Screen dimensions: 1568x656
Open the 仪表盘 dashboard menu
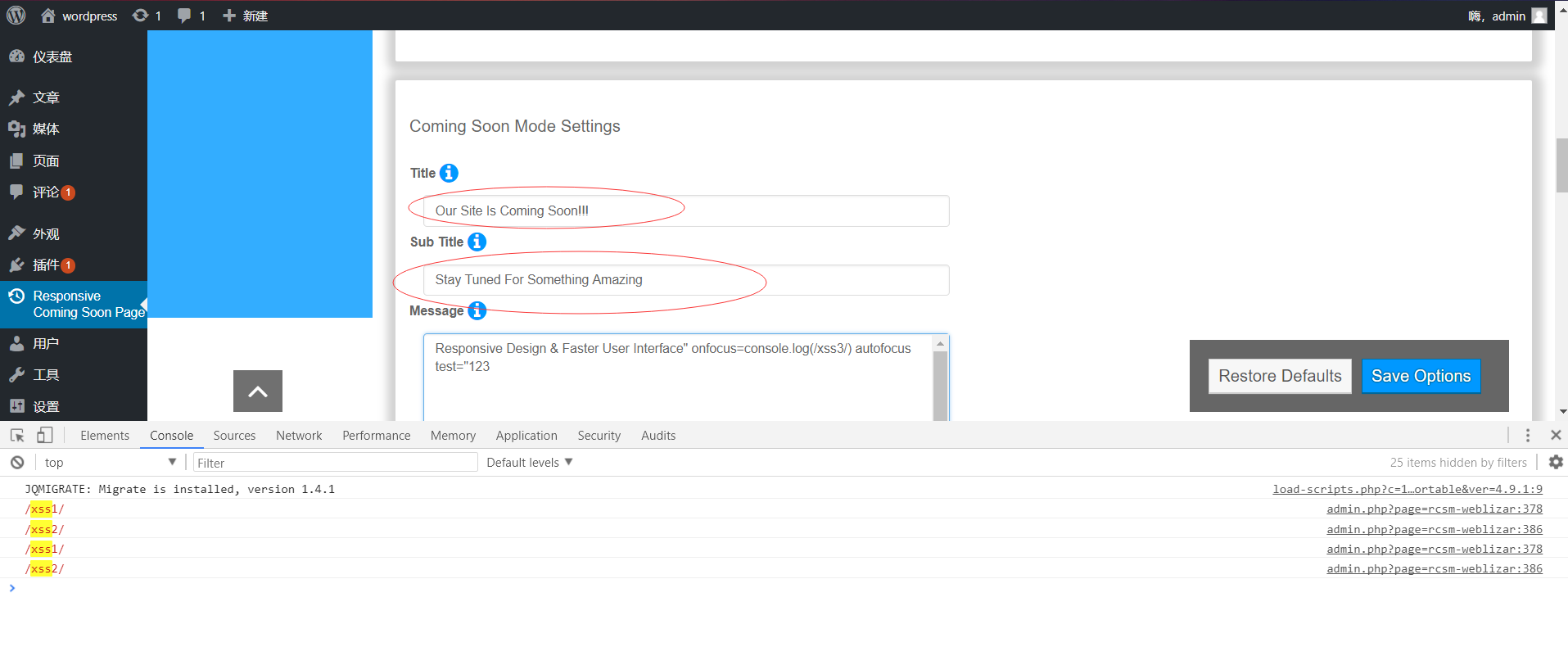click(74, 57)
